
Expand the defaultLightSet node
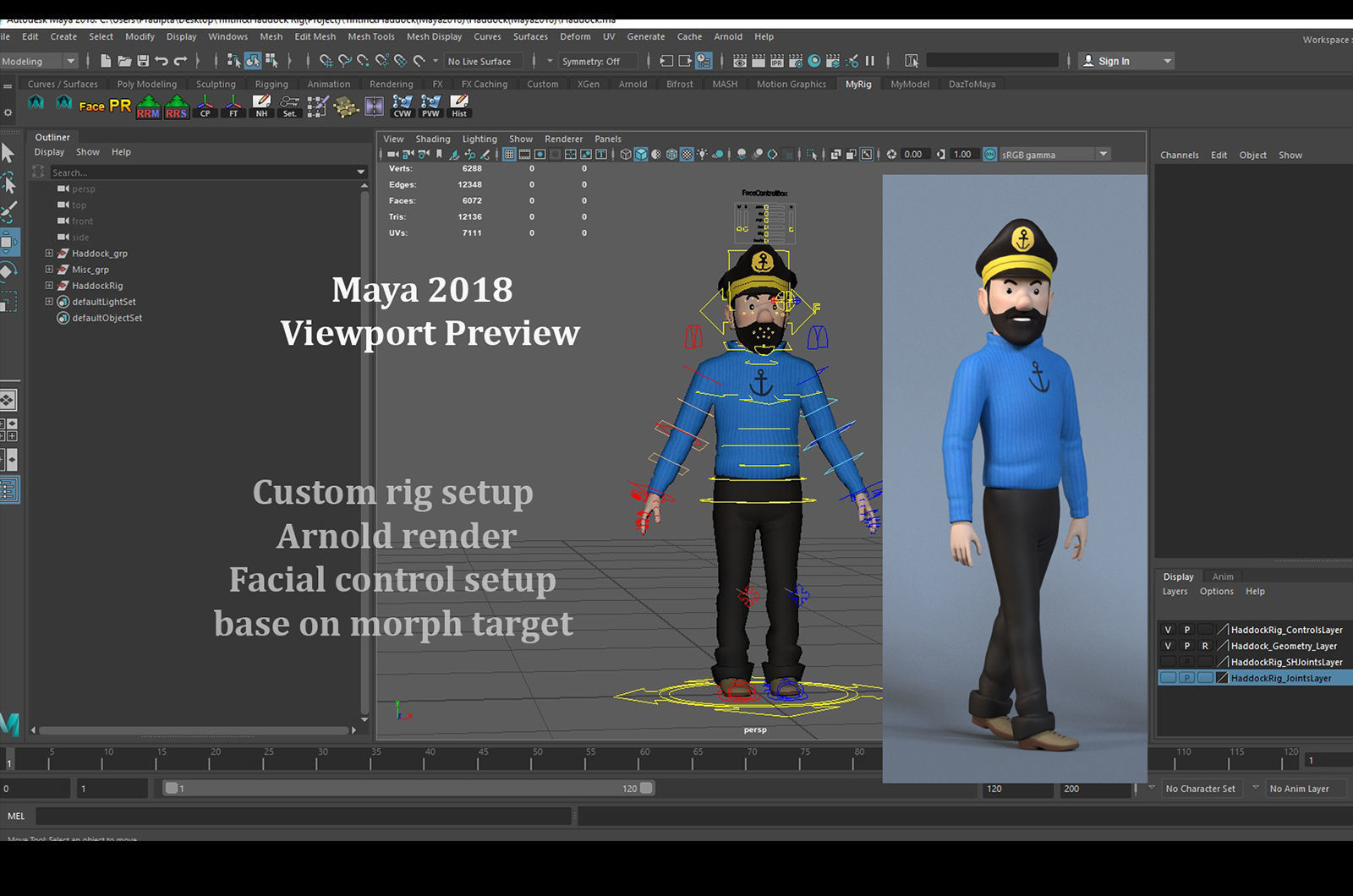click(x=49, y=302)
